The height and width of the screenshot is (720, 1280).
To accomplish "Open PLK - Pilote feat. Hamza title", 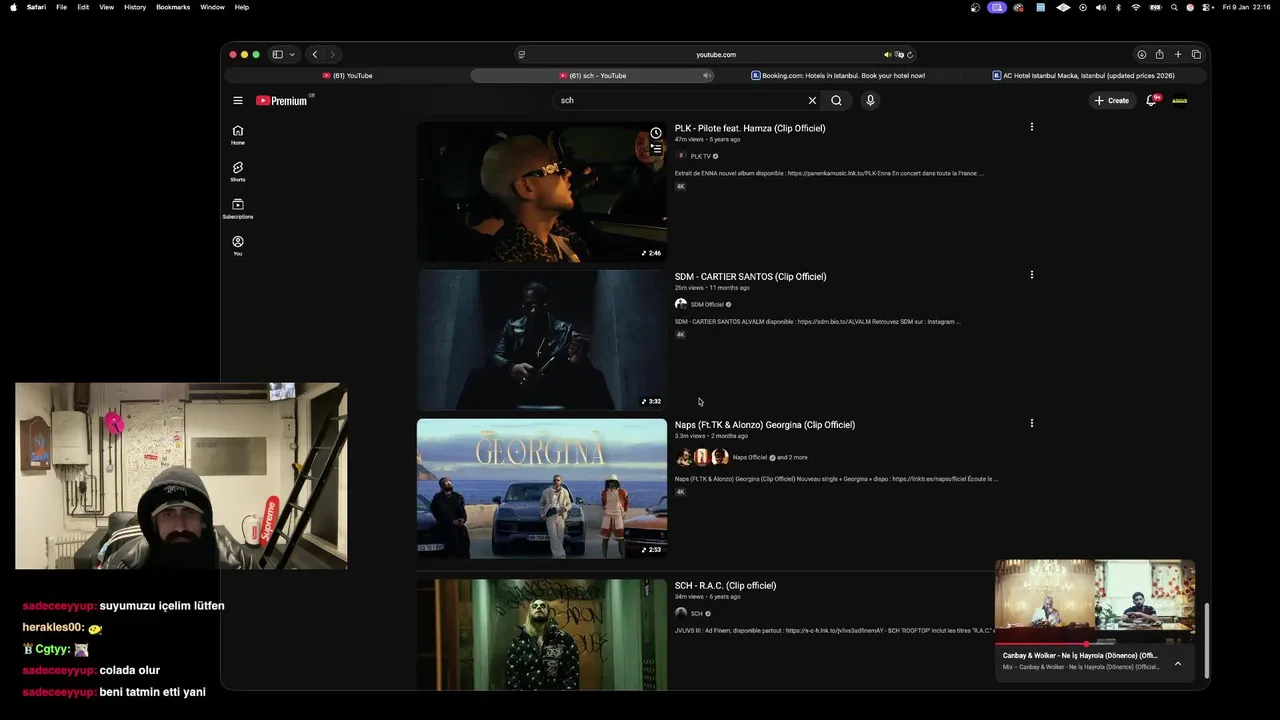I will pos(750,128).
